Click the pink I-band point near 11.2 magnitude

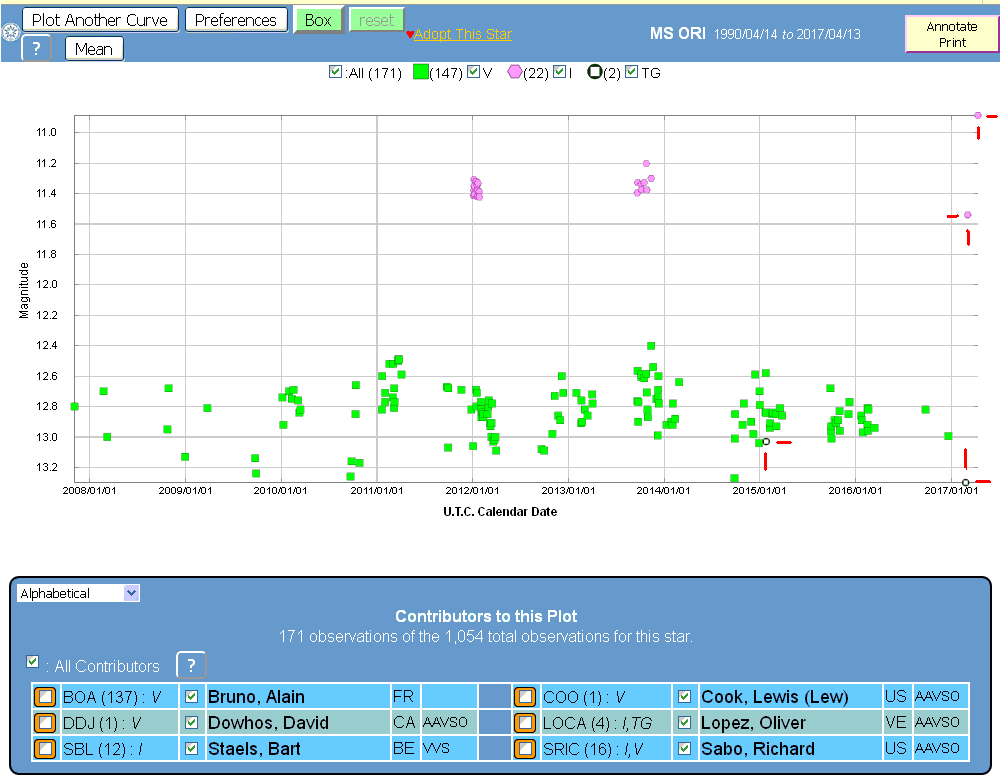[646, 163]
